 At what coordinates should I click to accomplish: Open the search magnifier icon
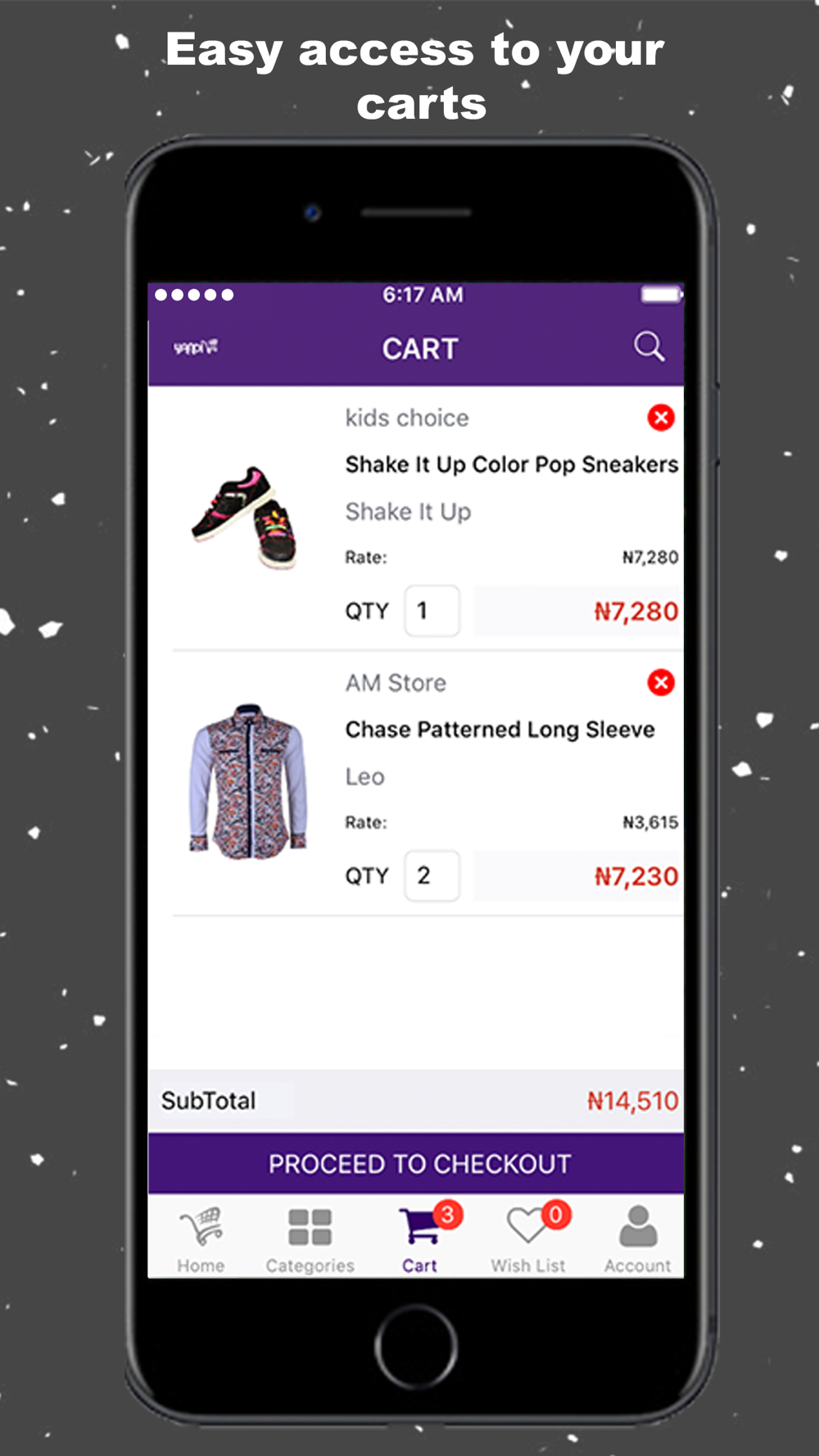click(x=649, y=347)
